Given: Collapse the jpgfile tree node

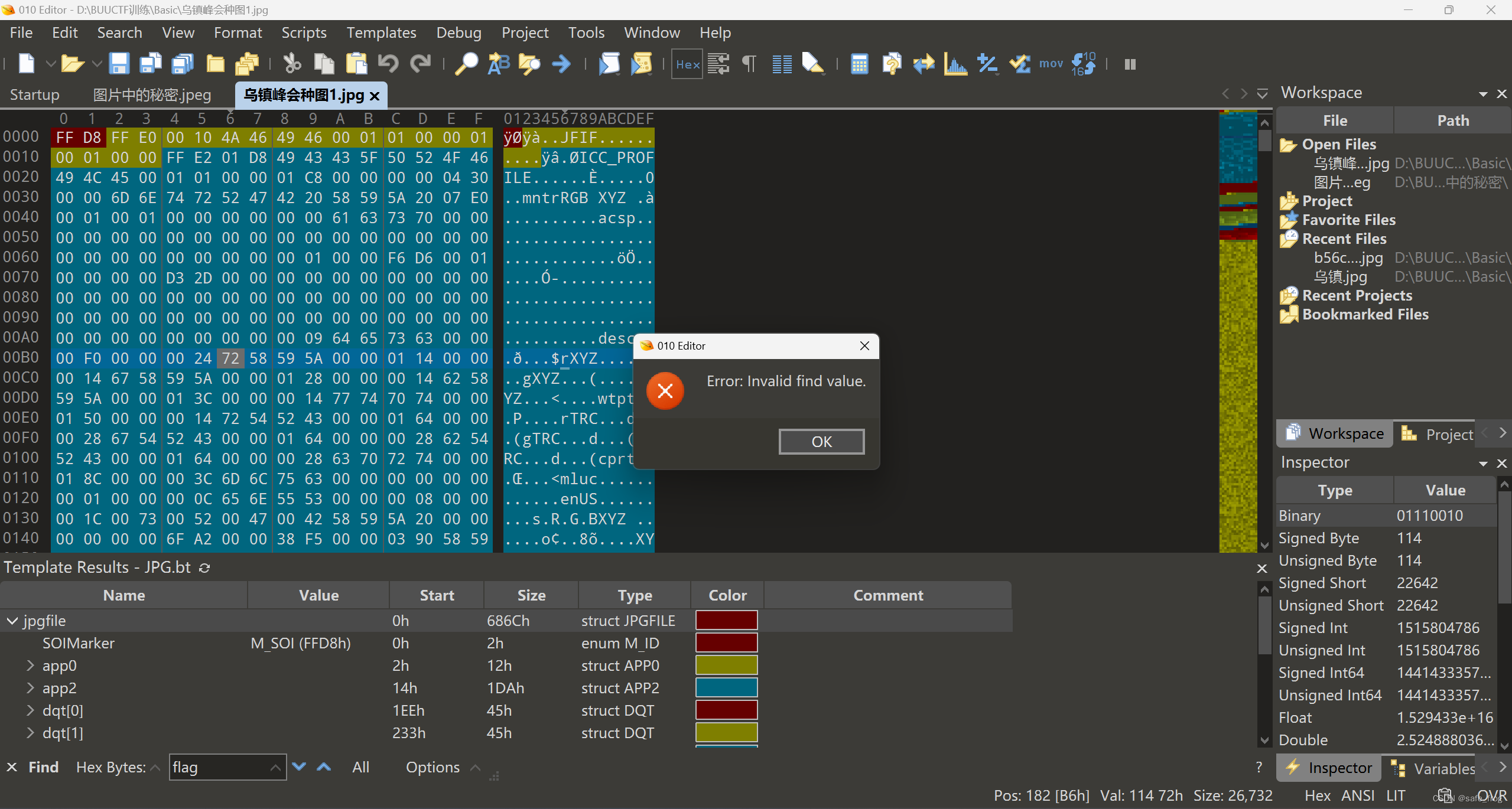Looking at the screenshot, I should pyautogui.click(x=12, y=621).
